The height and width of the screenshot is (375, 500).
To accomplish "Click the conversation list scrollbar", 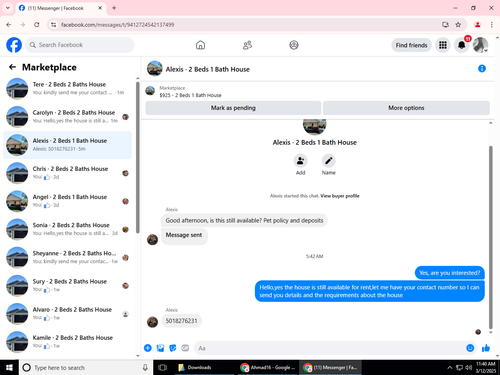I will pos(138,157).
